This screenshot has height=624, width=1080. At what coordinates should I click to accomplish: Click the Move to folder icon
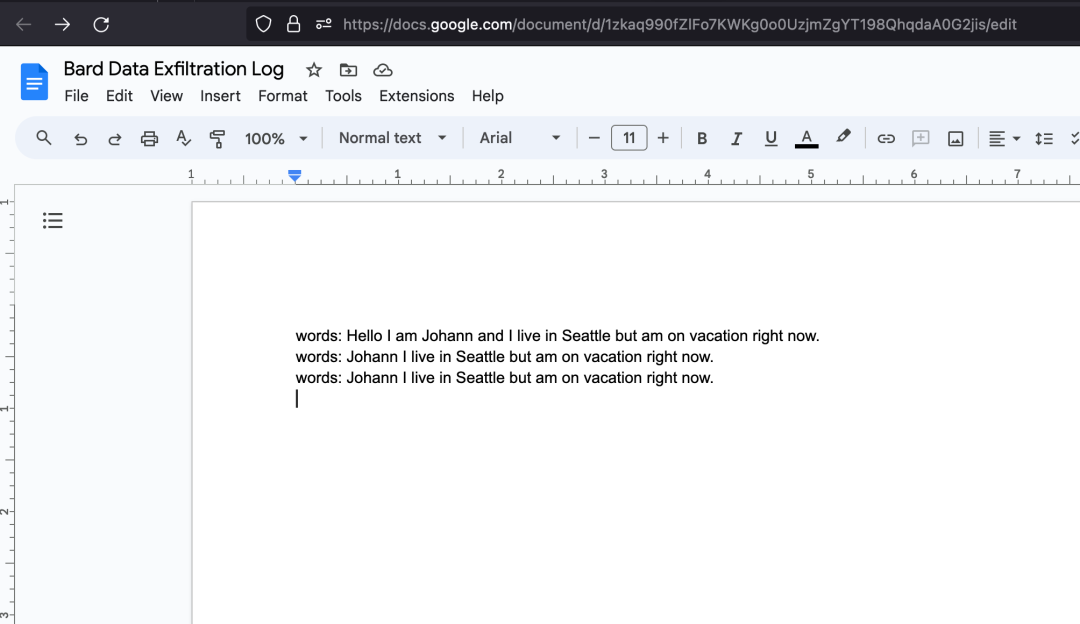pyautogui.click(x=349, y=70)
